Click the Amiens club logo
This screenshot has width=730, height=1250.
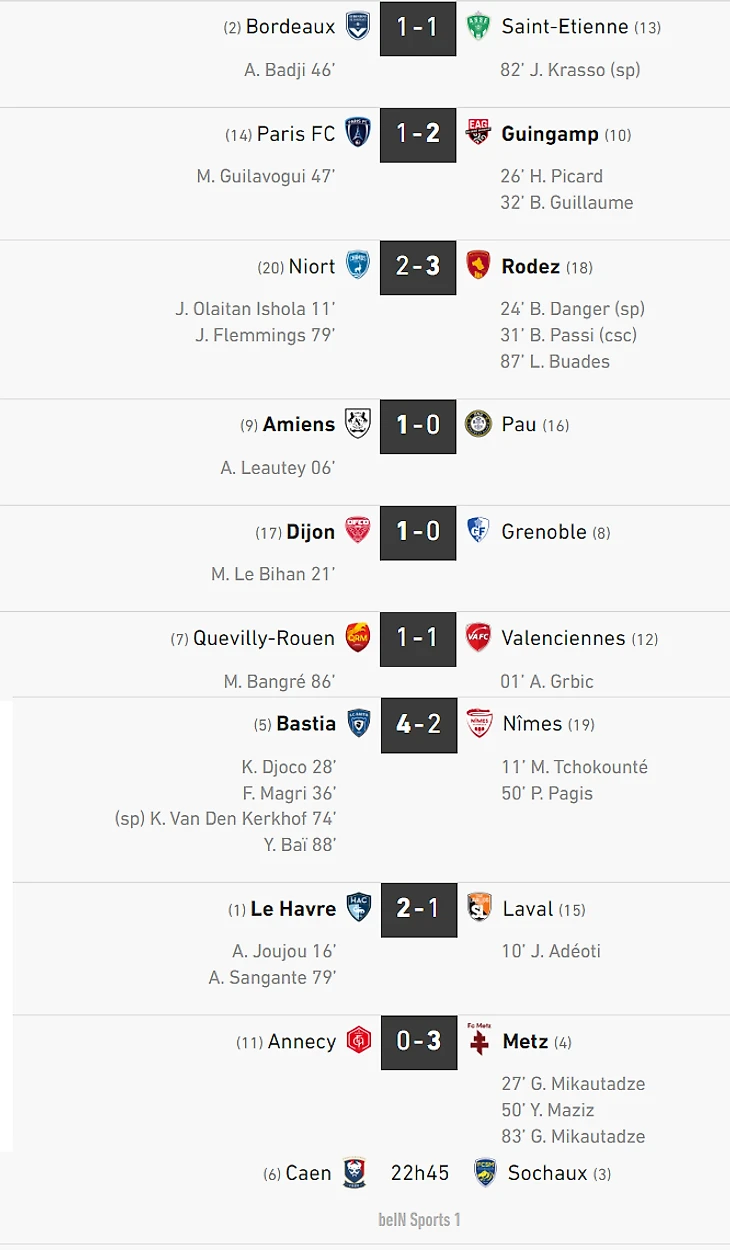[x=358, y=424]
